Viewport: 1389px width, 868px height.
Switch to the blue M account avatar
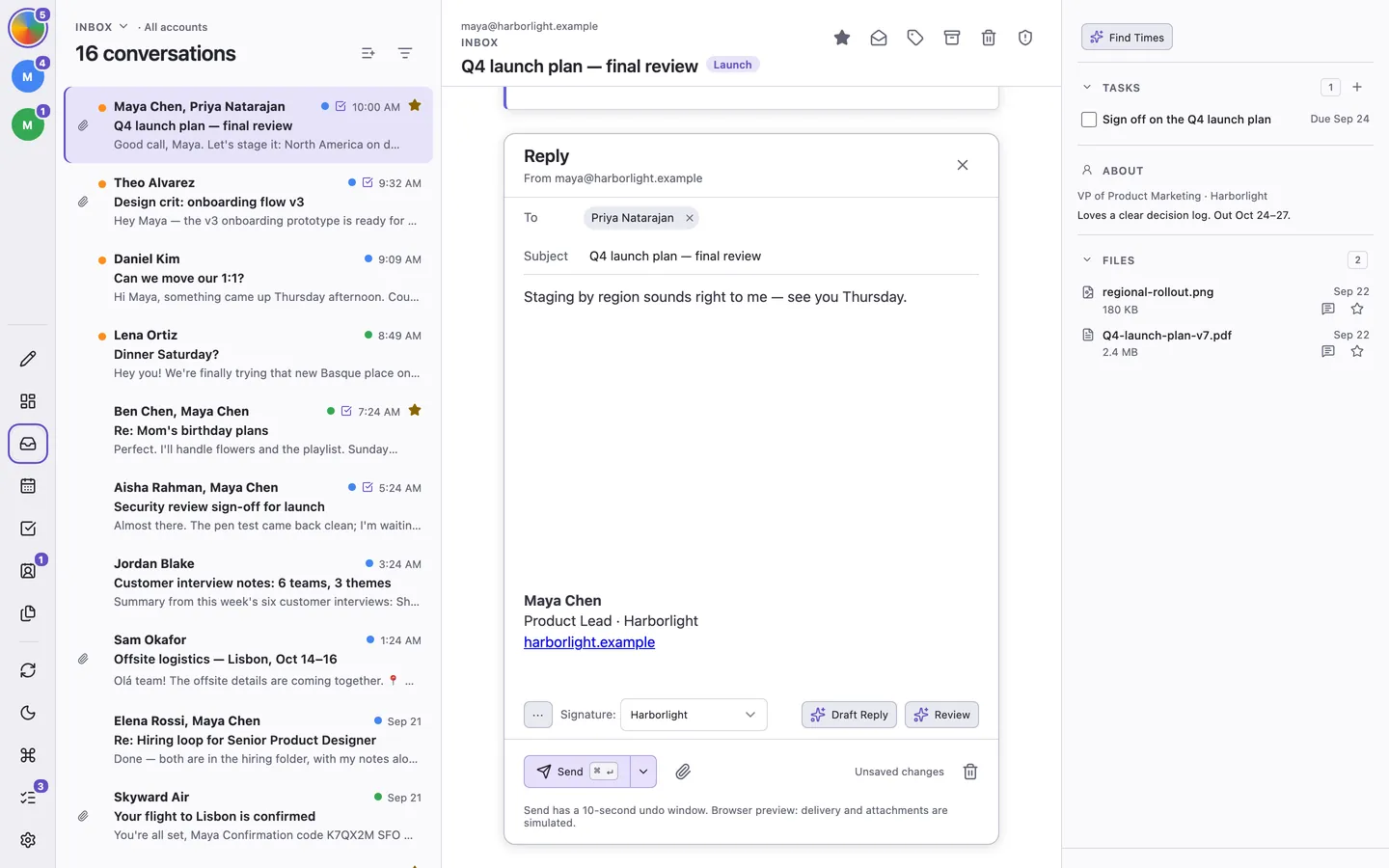pos(27,76)
